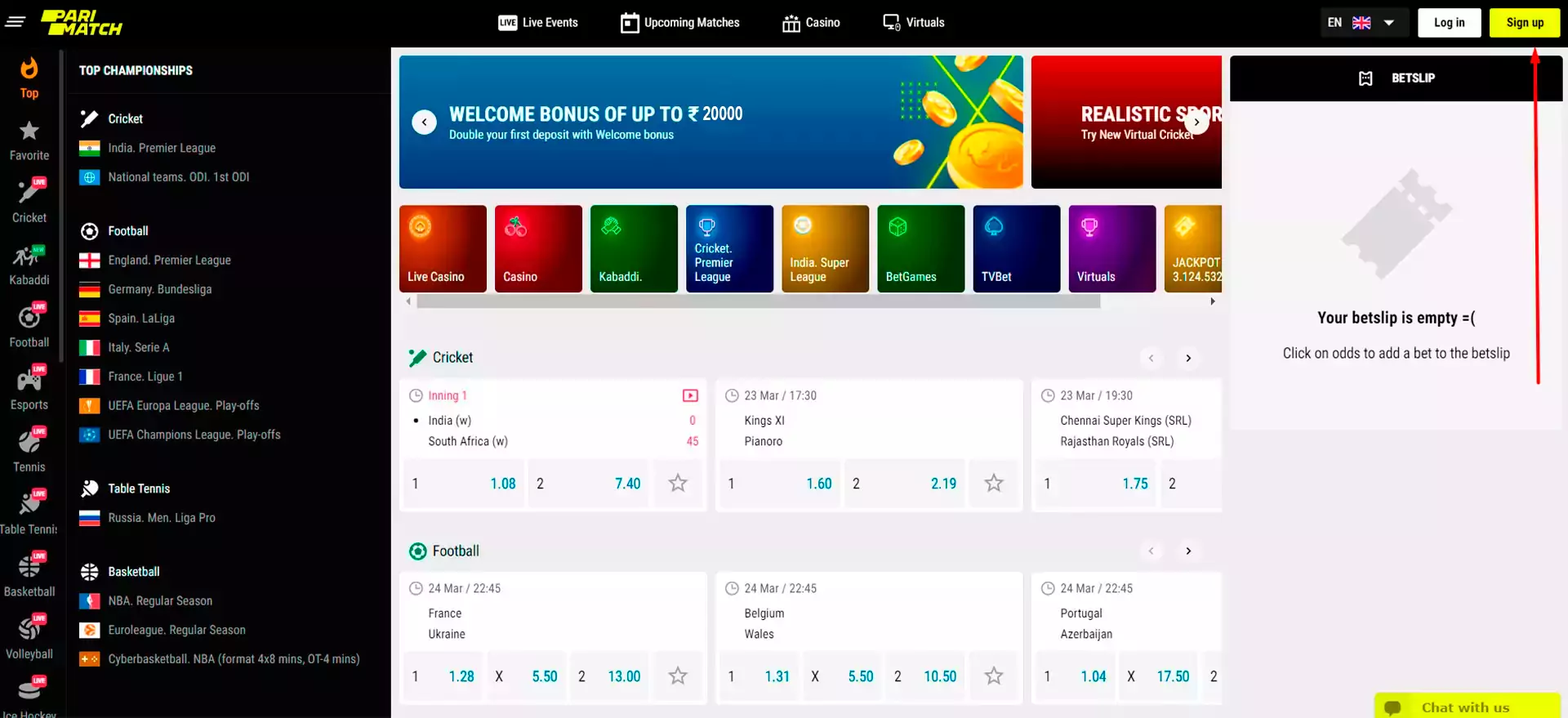This screenshot has width=1568, height=718.
Task: Open Chat with us widget
Action: (1467, 707)
